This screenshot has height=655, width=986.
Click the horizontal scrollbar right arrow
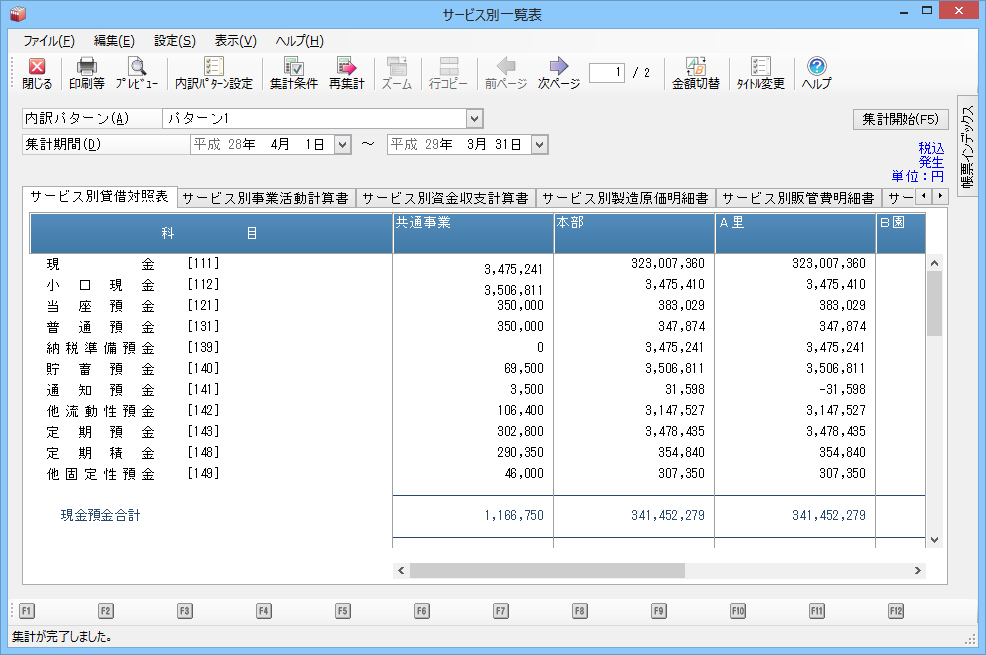[917, 570]
